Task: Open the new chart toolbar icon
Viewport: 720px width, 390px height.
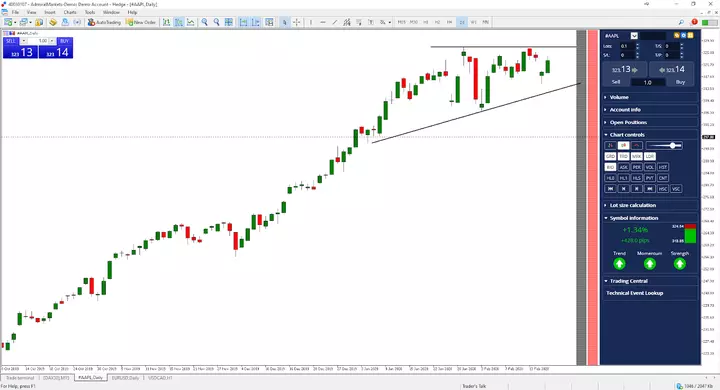Action: point(8,22)
